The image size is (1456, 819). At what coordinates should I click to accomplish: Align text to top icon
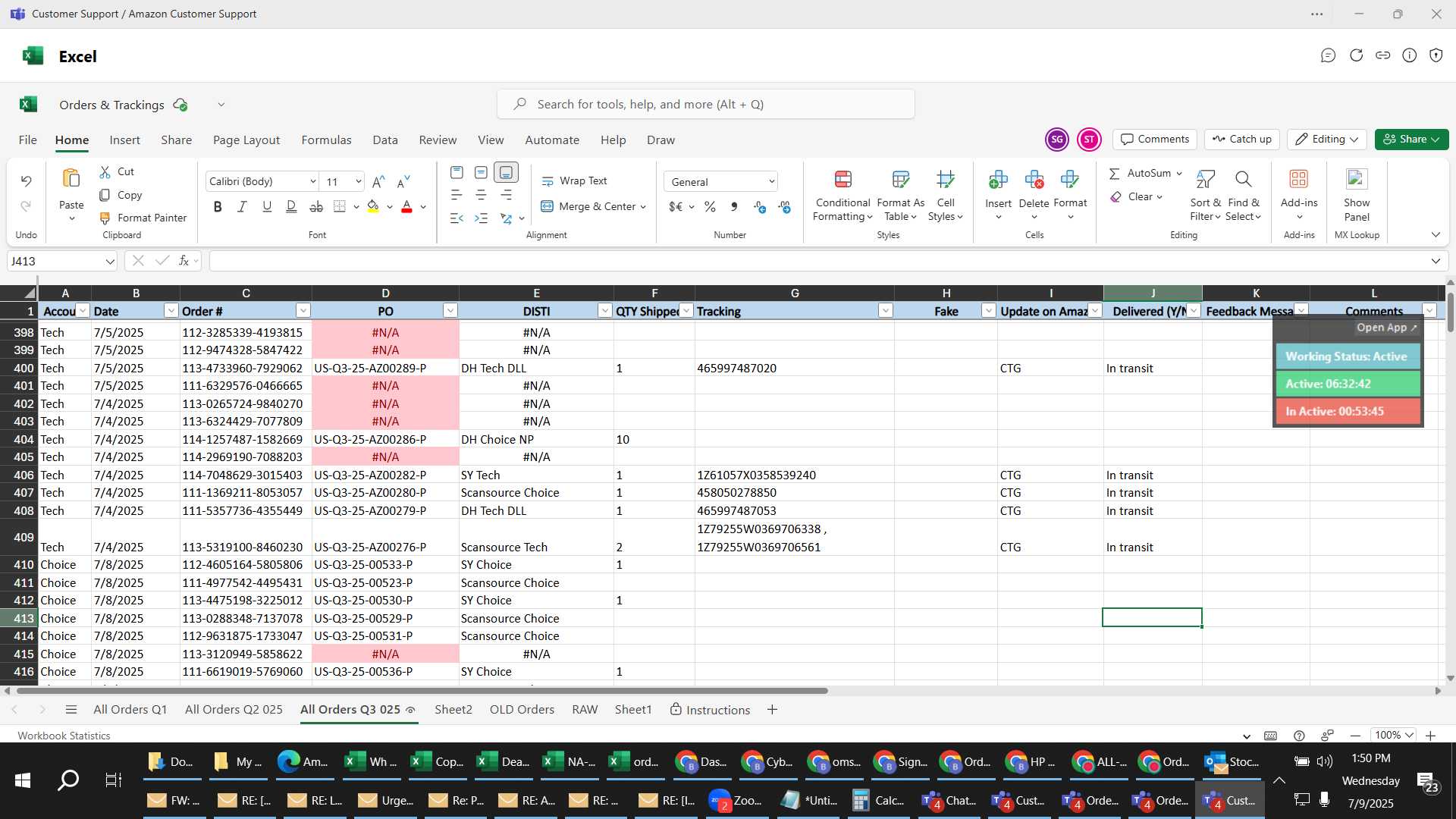[x=457, y=172]
